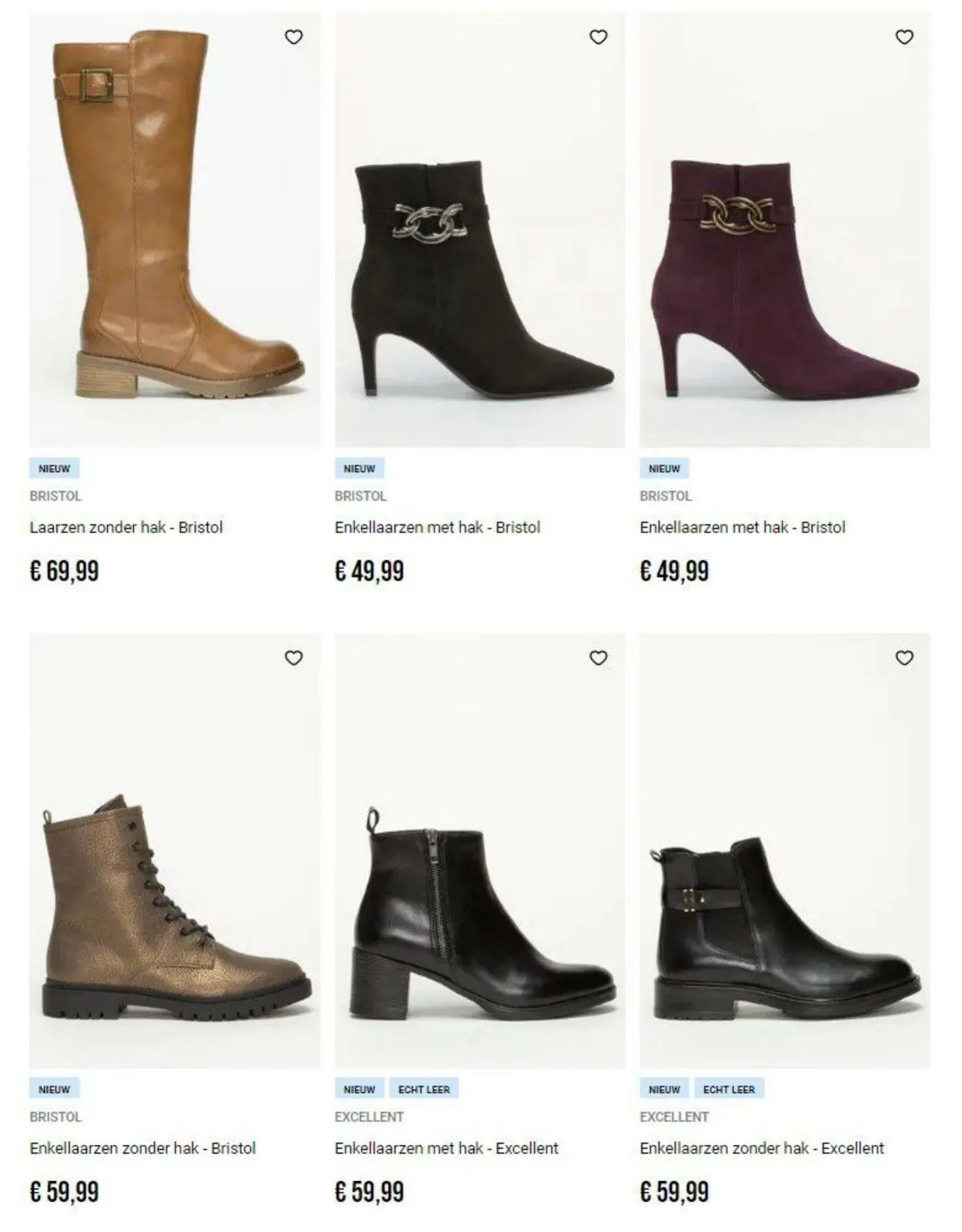
Task: Add purple suede ankle boot to wishlist
Action: tap(904, 37)
